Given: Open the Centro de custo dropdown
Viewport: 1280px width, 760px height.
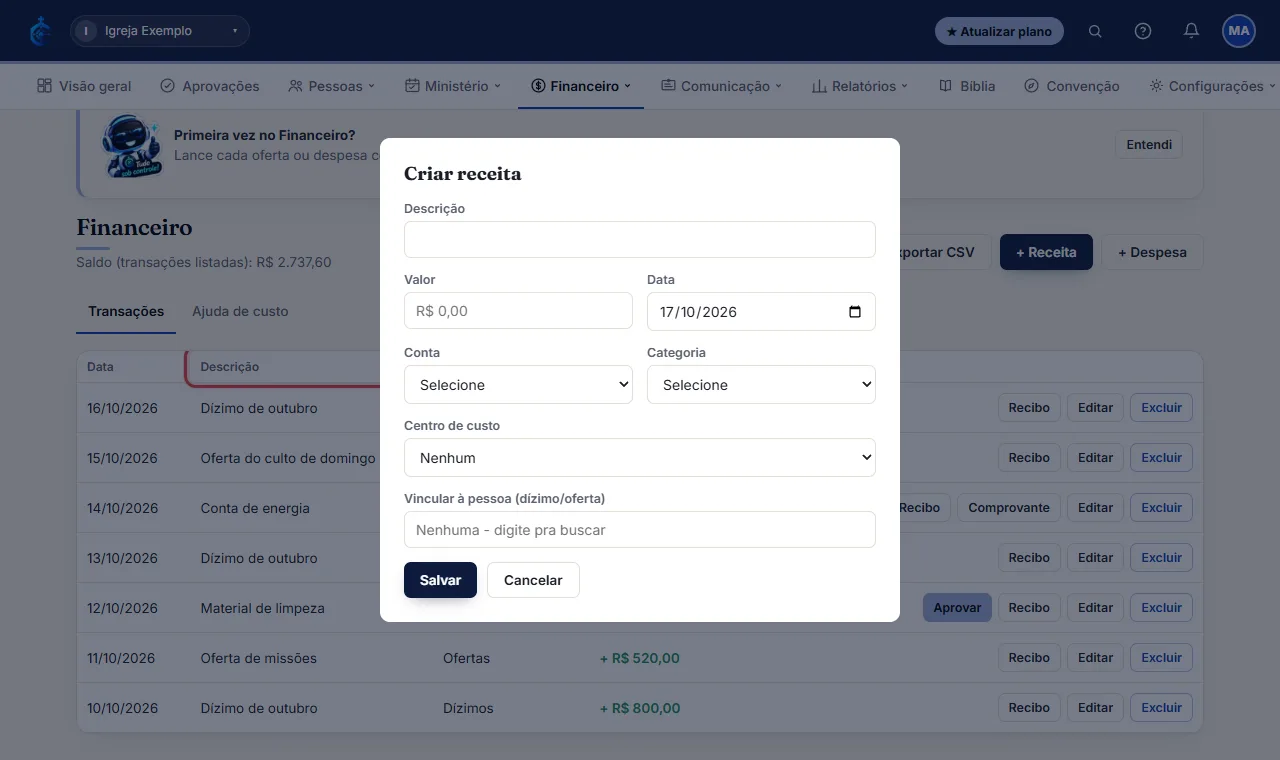Looking at the screenshot, I should [640, 458].
